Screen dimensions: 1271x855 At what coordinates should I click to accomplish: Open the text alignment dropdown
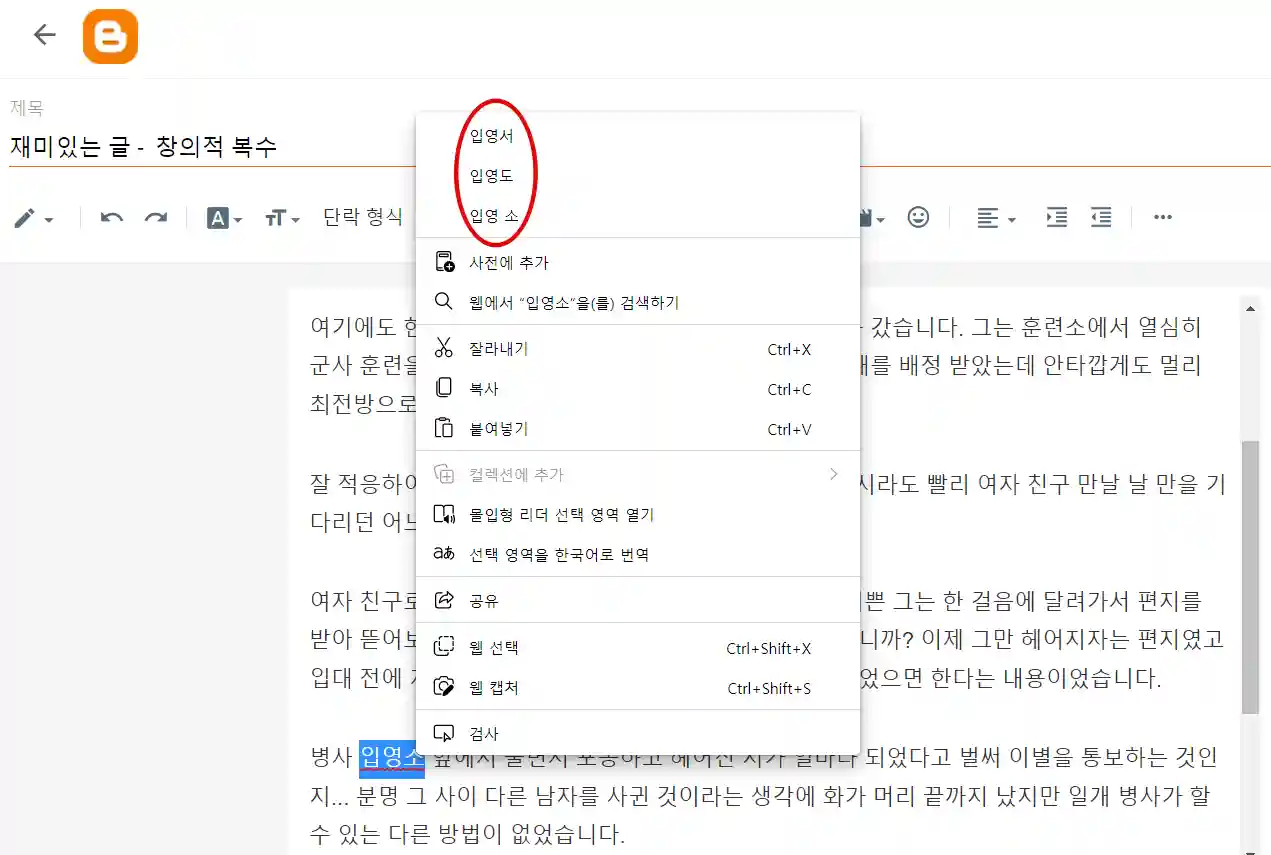coord(996,218)
